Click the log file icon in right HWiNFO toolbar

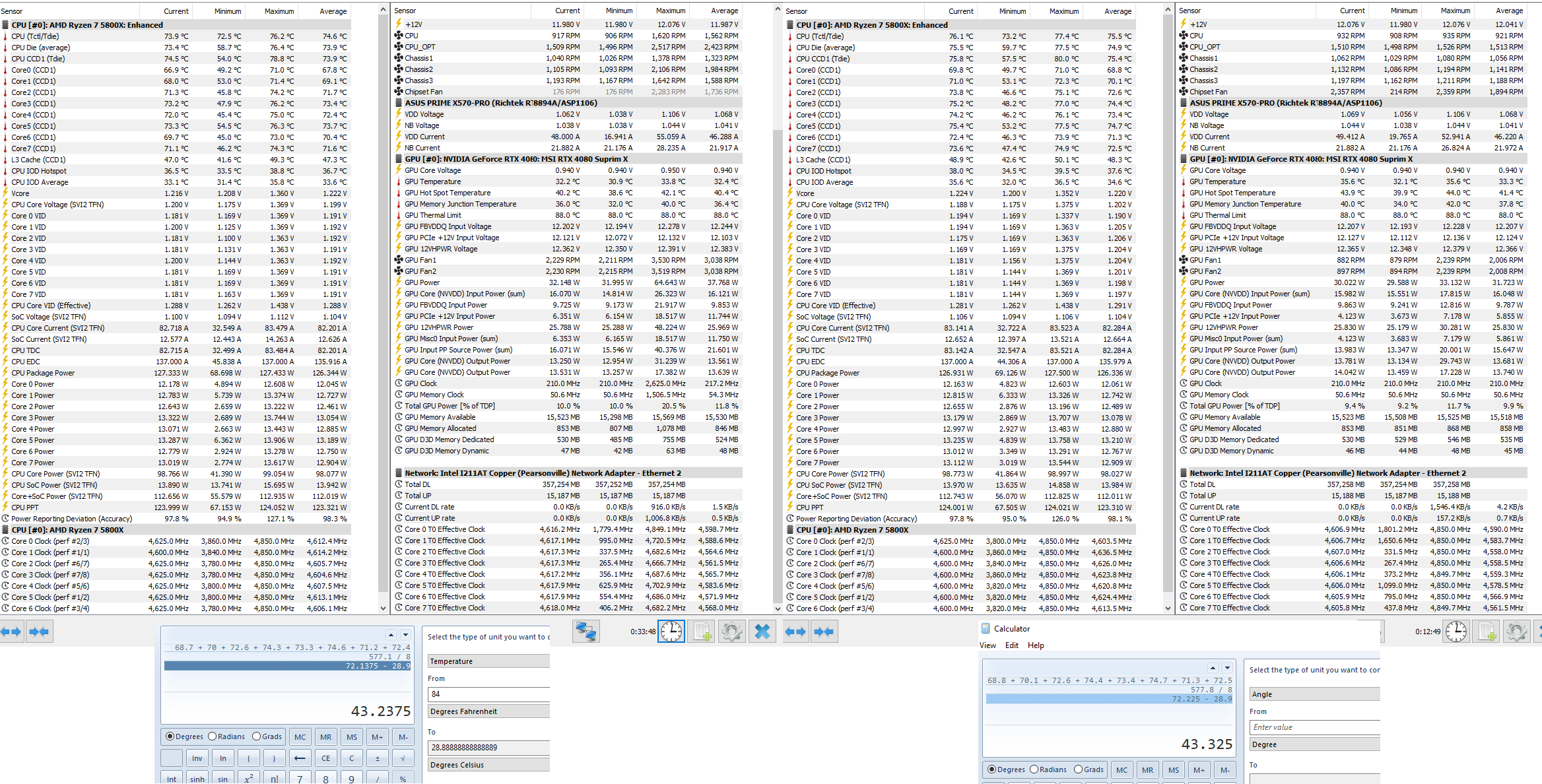(x=1487, y=632)
